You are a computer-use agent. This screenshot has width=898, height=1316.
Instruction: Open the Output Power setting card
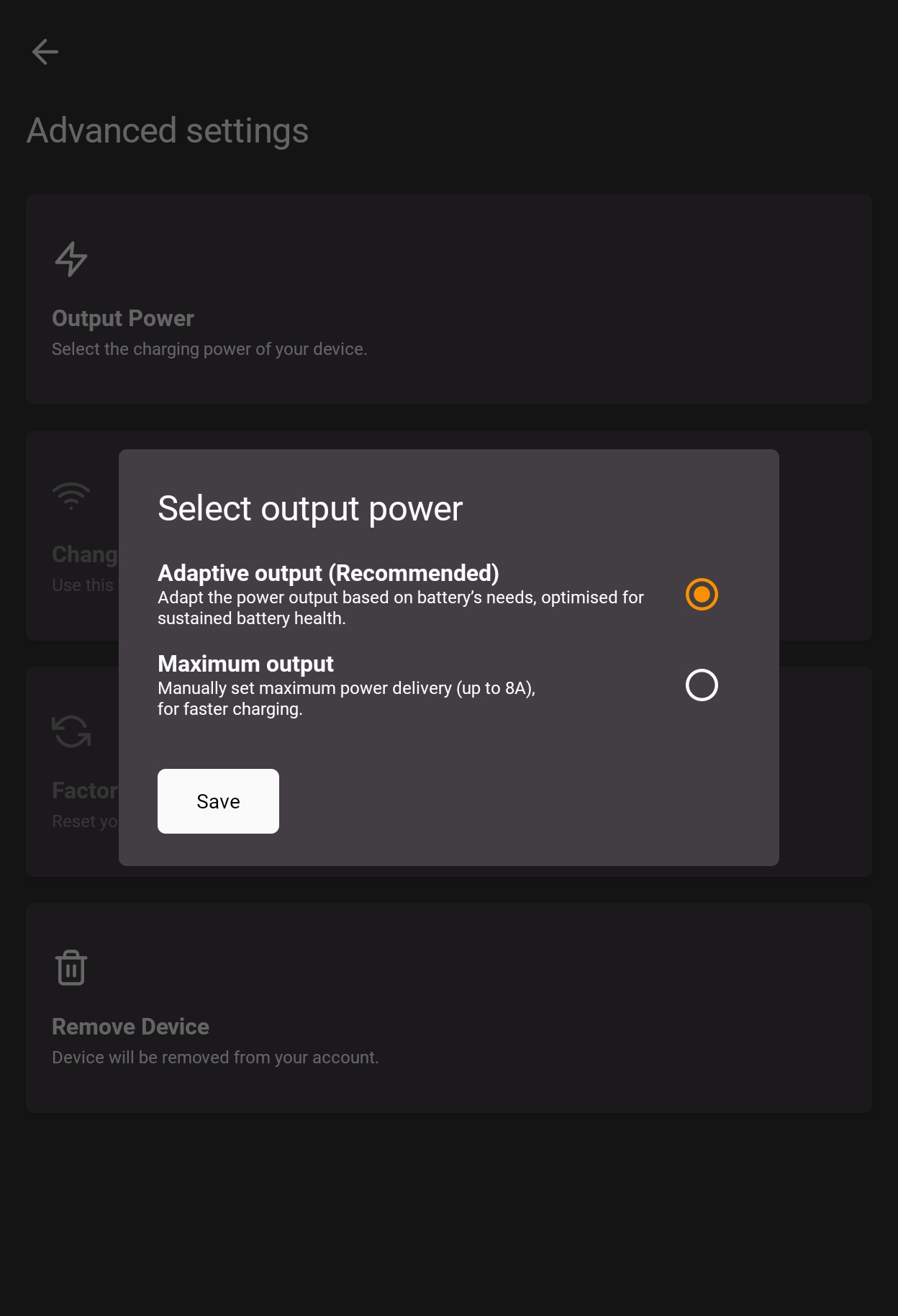click(449, 299)
